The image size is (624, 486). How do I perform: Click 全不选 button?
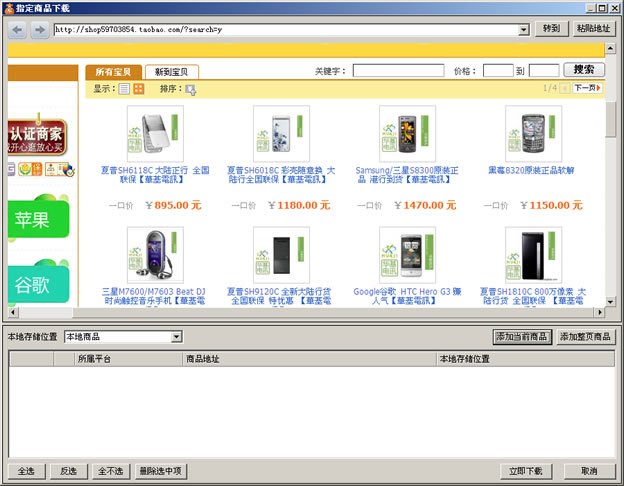(x=111, y=471)
